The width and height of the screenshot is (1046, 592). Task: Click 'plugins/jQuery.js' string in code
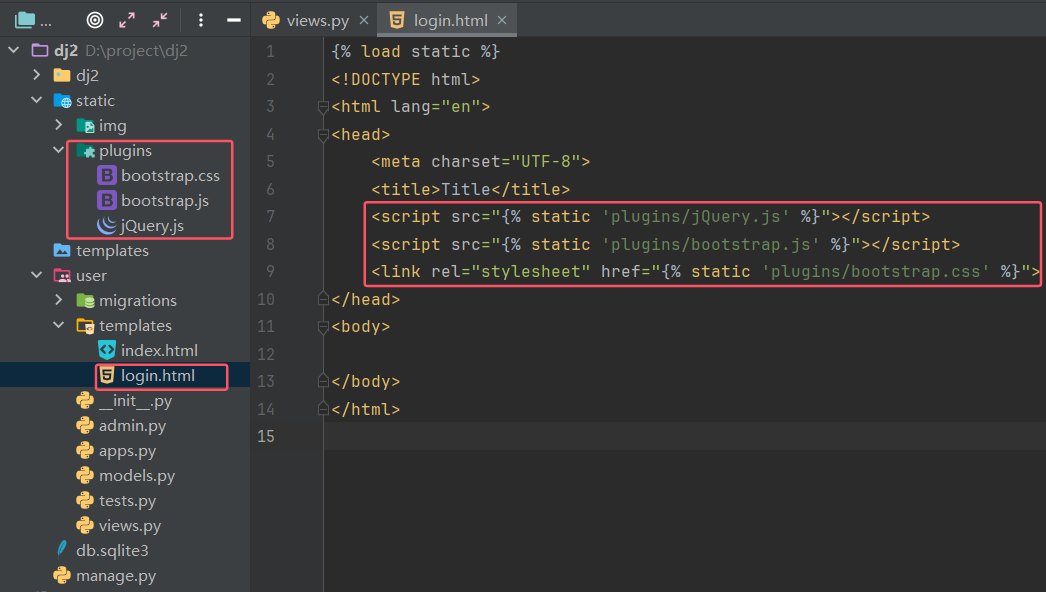695,217
